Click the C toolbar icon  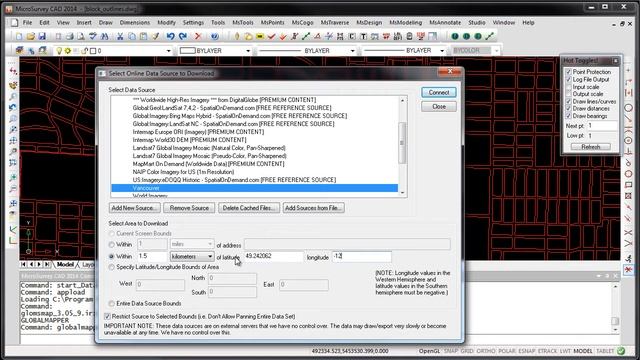tap(352, 36)
